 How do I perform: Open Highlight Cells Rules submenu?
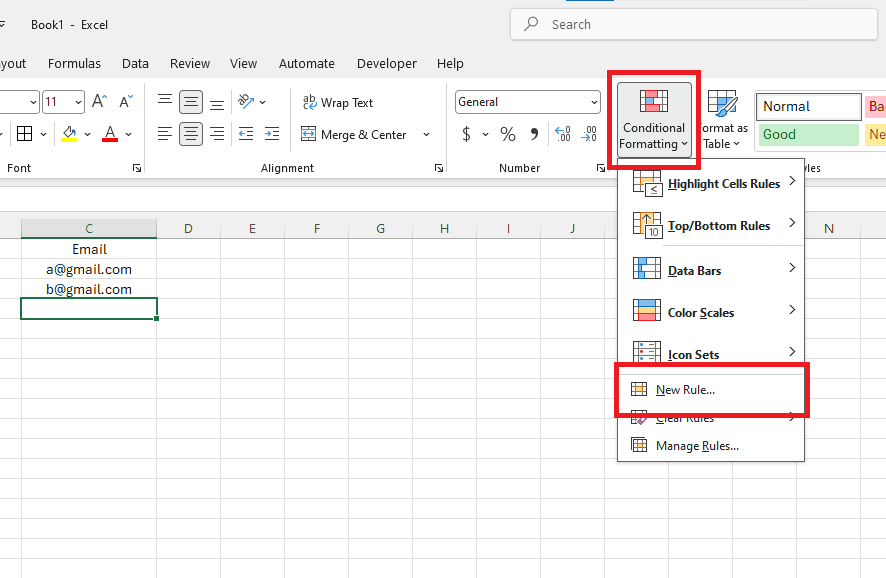click(x=711, y=183)
